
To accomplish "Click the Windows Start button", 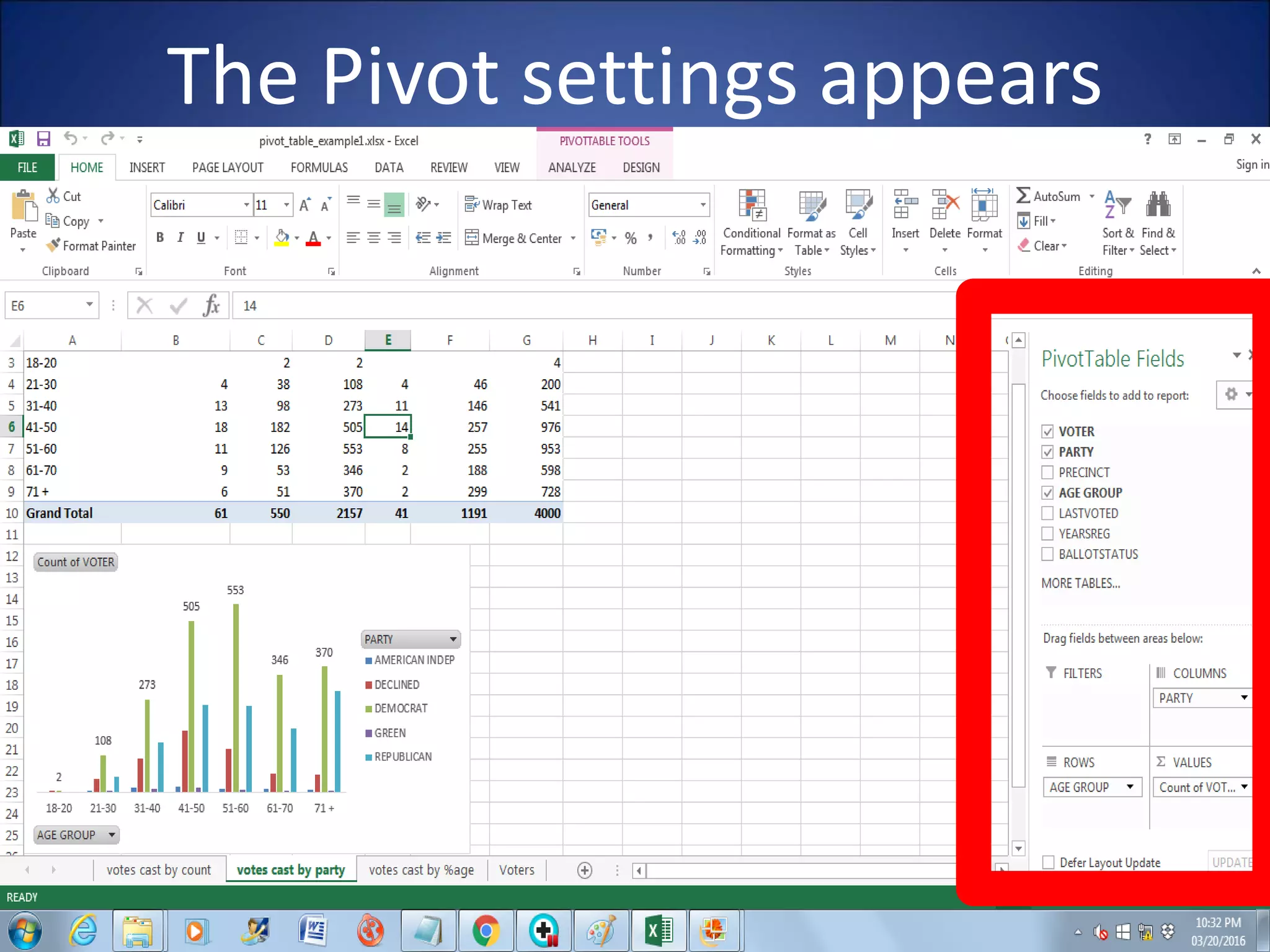I will pyautogui.click(x=24, y=931).
